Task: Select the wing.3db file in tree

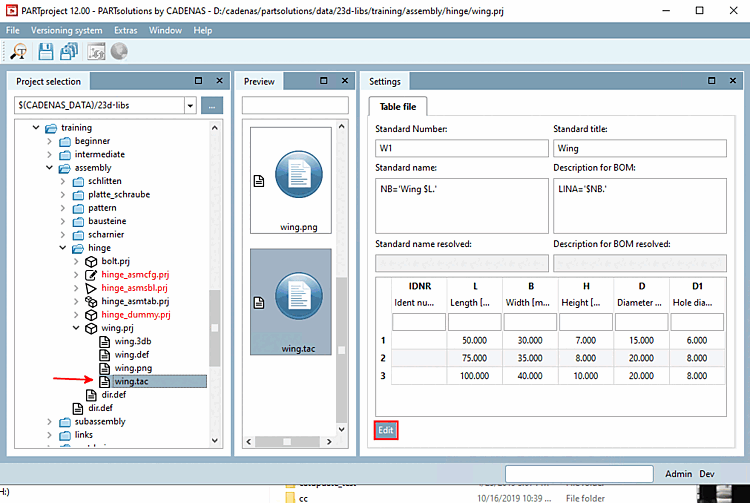Action: [x=133, y=341]
